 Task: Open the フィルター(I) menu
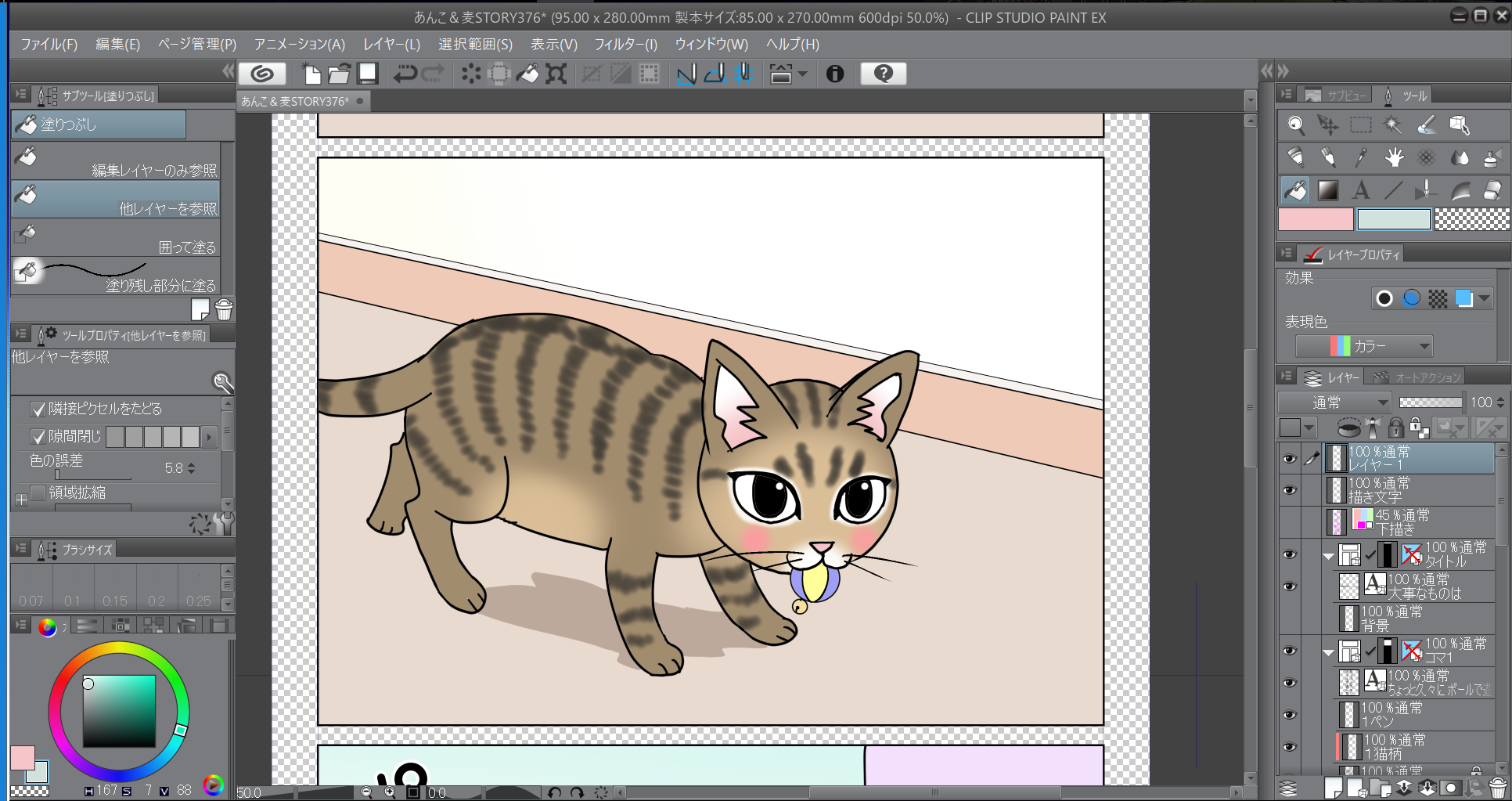[625, 44]
